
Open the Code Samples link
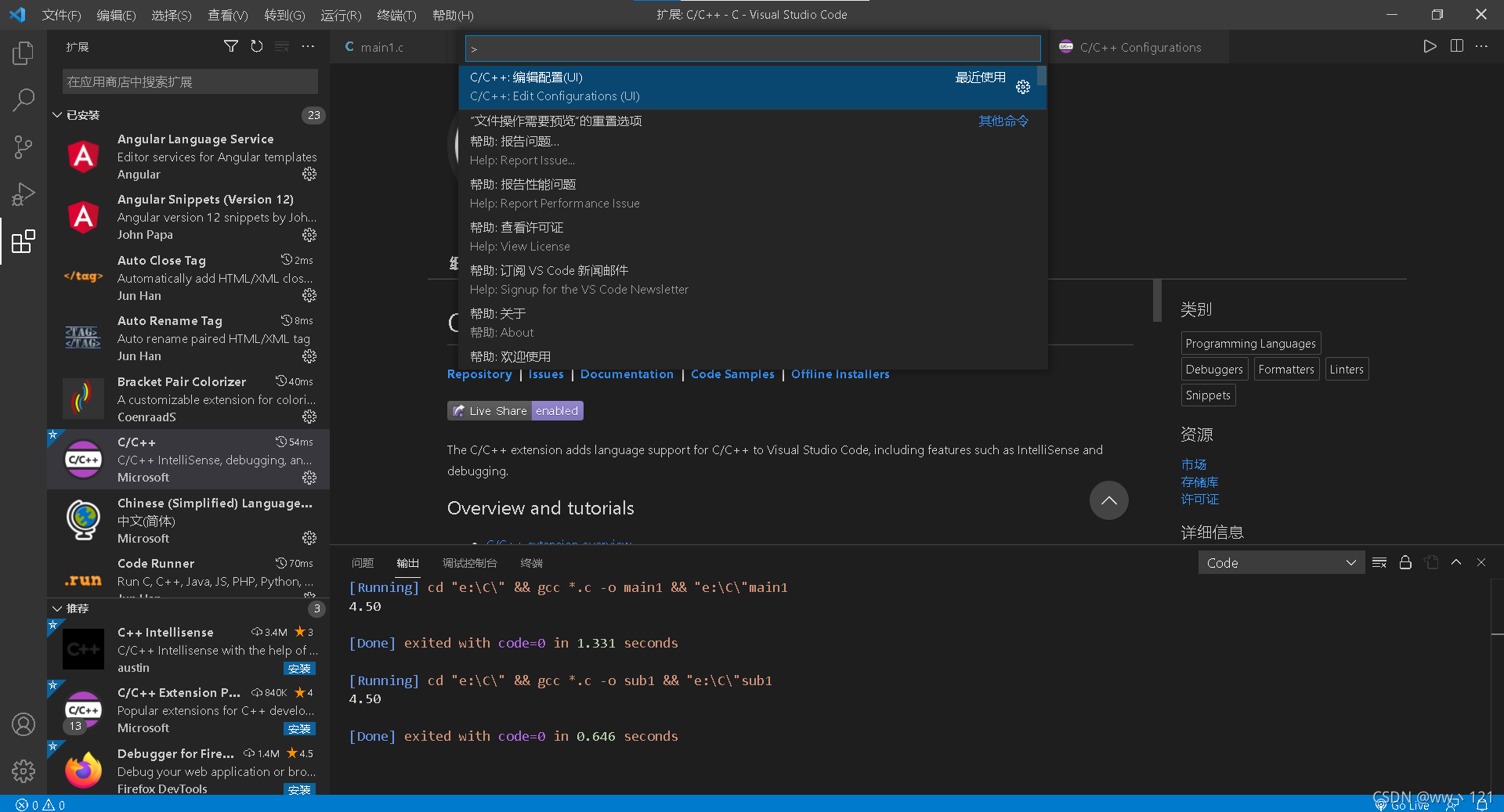(x=732, y=374)
